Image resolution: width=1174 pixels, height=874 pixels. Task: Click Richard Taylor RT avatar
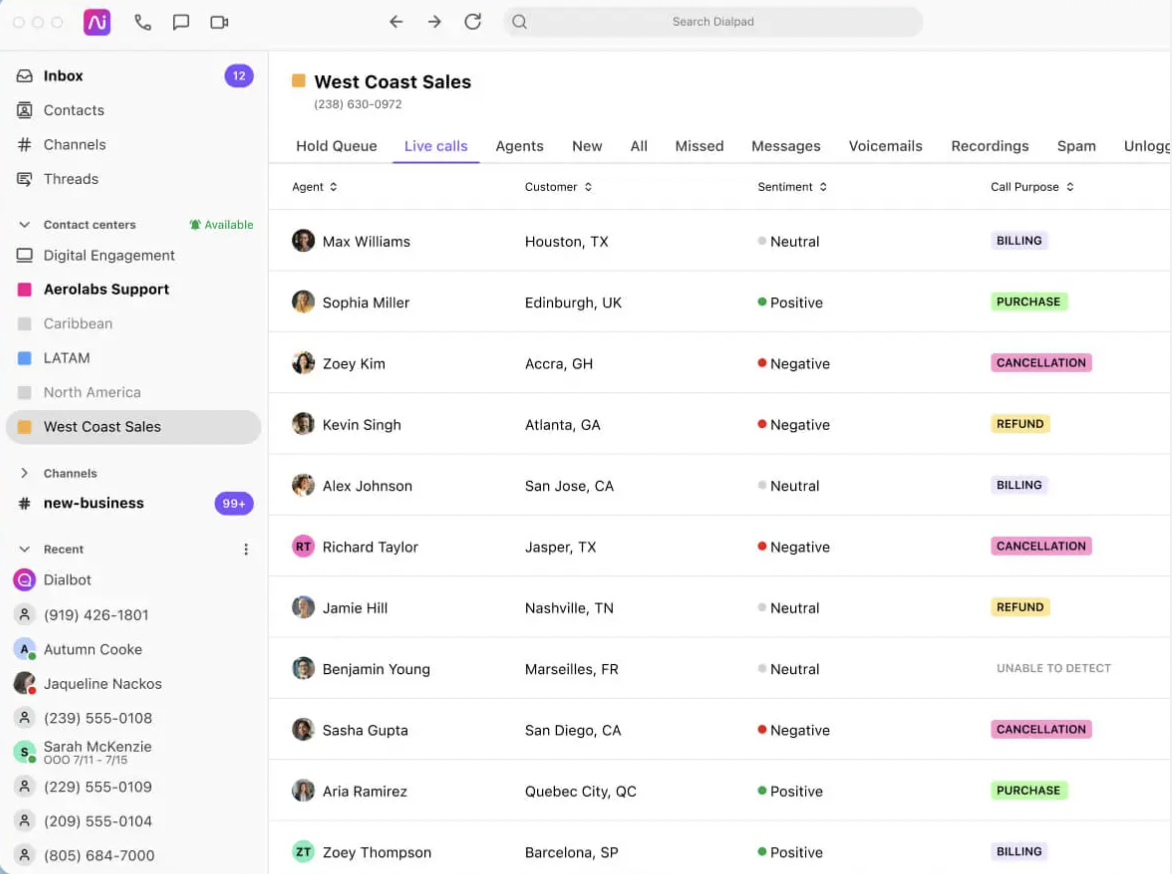[303, 546]
